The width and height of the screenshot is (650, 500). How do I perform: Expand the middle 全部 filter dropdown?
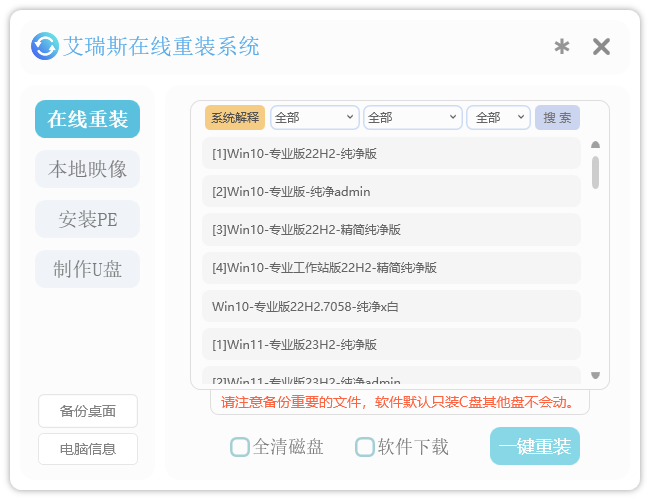412,118
